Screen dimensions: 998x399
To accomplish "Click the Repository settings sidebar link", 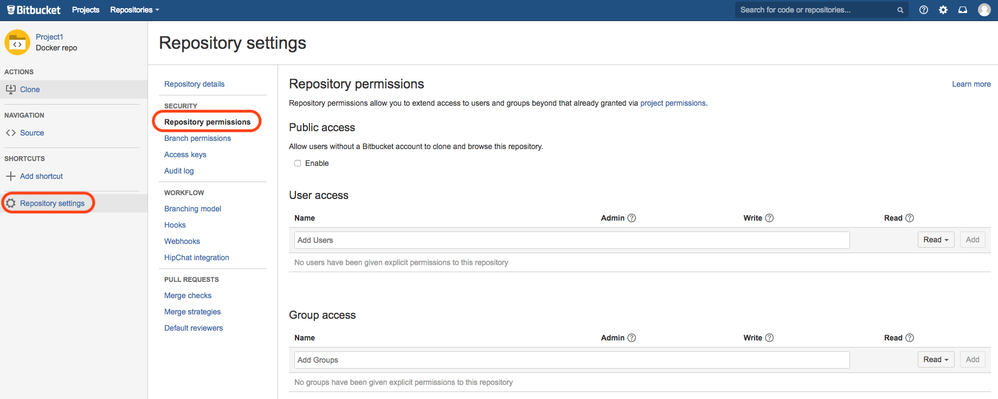I will tap(52, 204).
